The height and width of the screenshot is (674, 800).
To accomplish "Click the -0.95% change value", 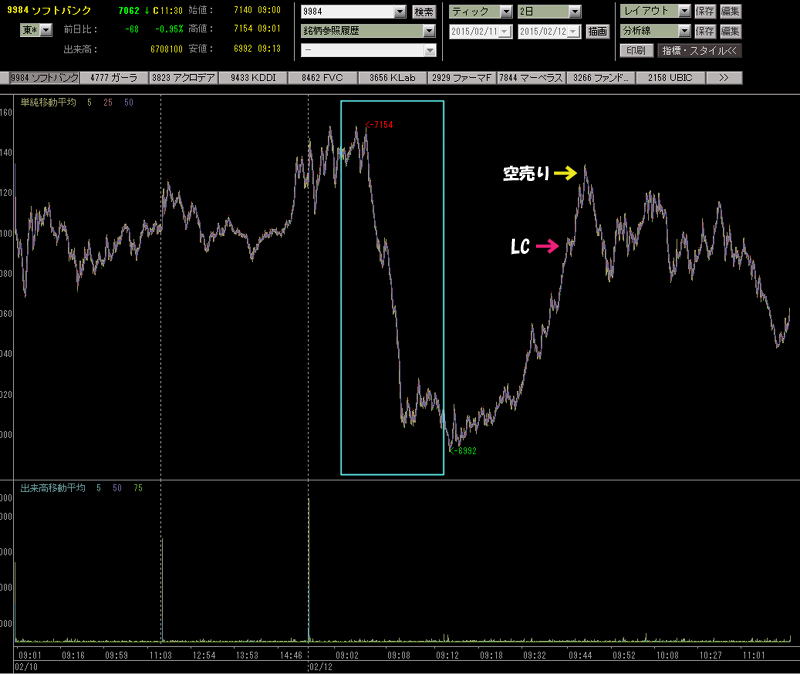I will 169,29.
